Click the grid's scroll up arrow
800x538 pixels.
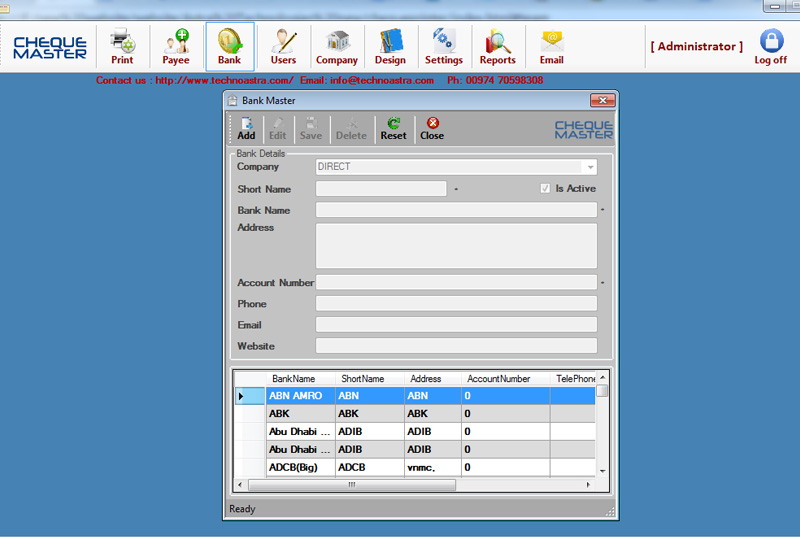pyautogui.click(x=603, y=377)
